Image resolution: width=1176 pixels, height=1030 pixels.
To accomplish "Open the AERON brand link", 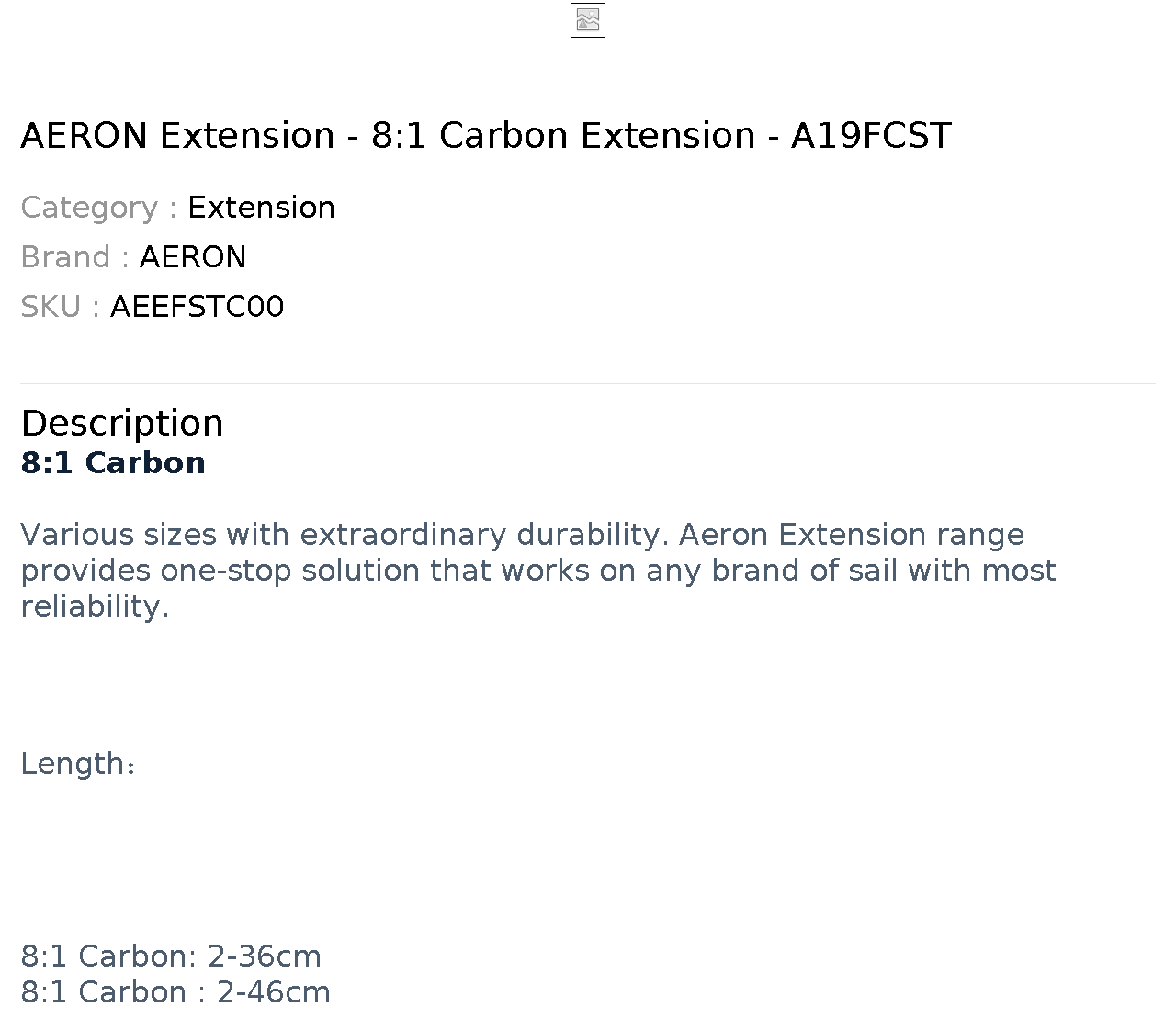I will pos(193,257).
